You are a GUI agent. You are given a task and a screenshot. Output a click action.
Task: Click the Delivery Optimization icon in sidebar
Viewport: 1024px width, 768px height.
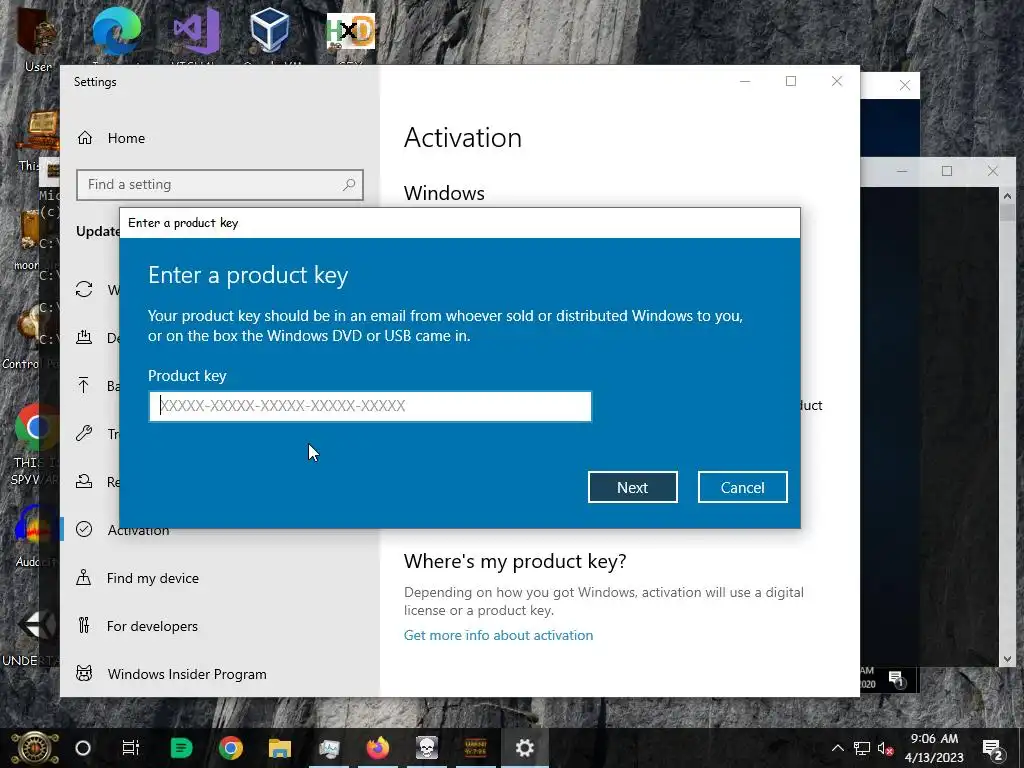[84, 337]
